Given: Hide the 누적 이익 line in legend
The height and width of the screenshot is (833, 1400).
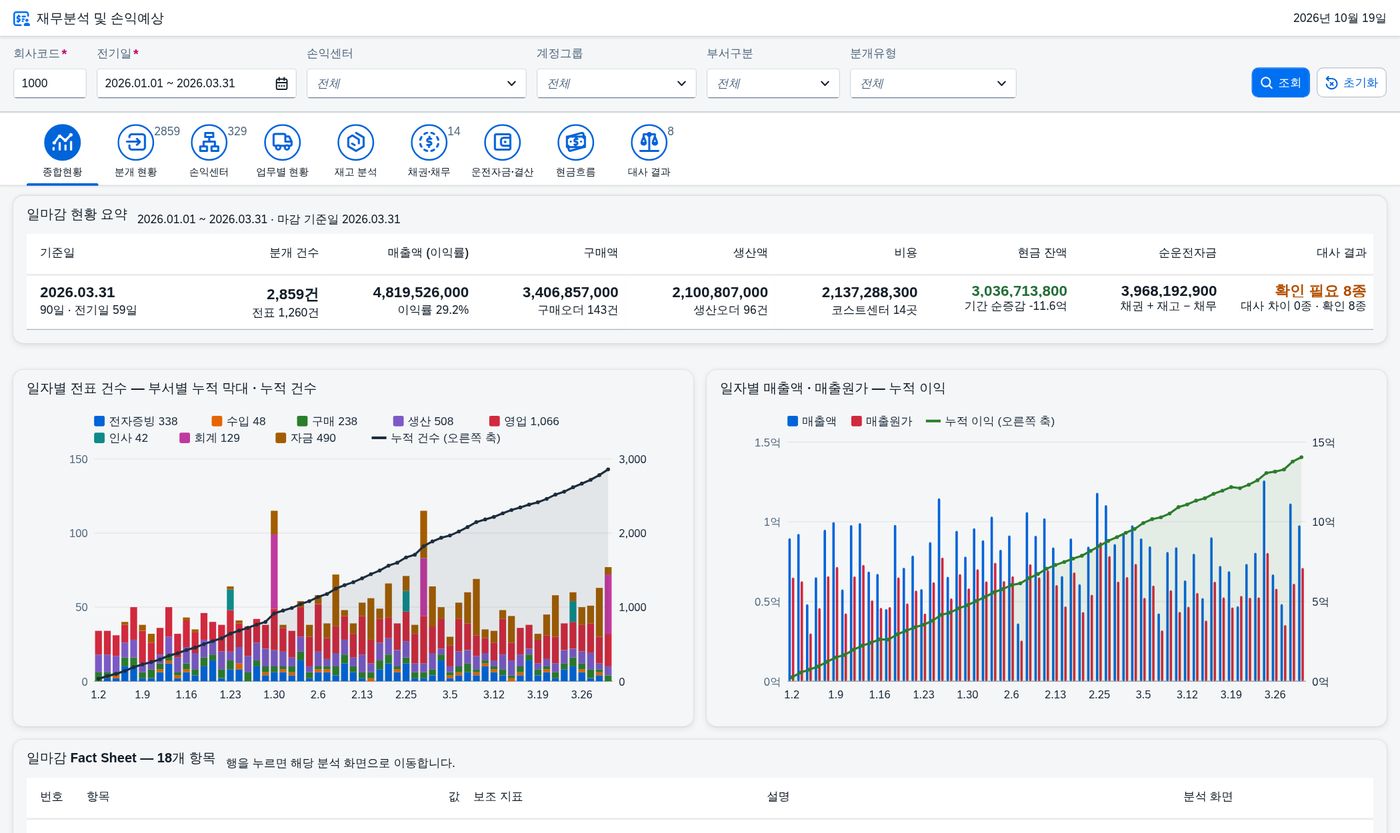Looking at the screenshot, I should pos(990,421).
